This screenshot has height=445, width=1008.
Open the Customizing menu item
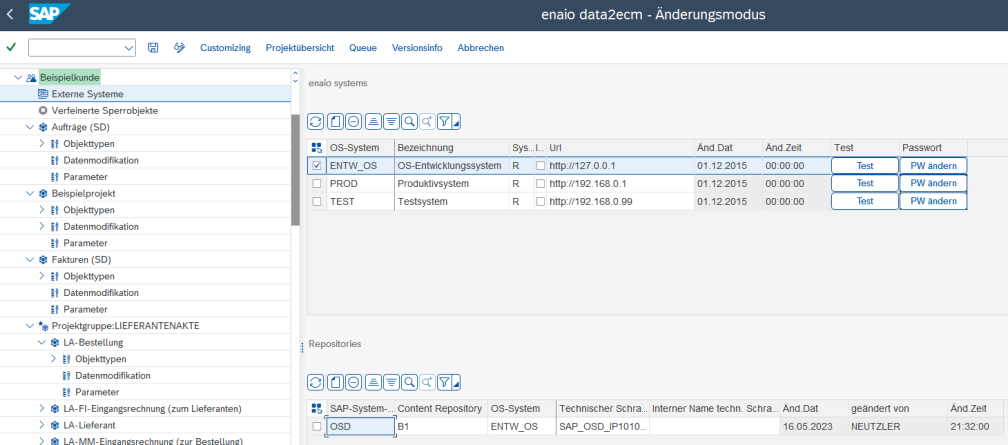(x=225, y=48)
